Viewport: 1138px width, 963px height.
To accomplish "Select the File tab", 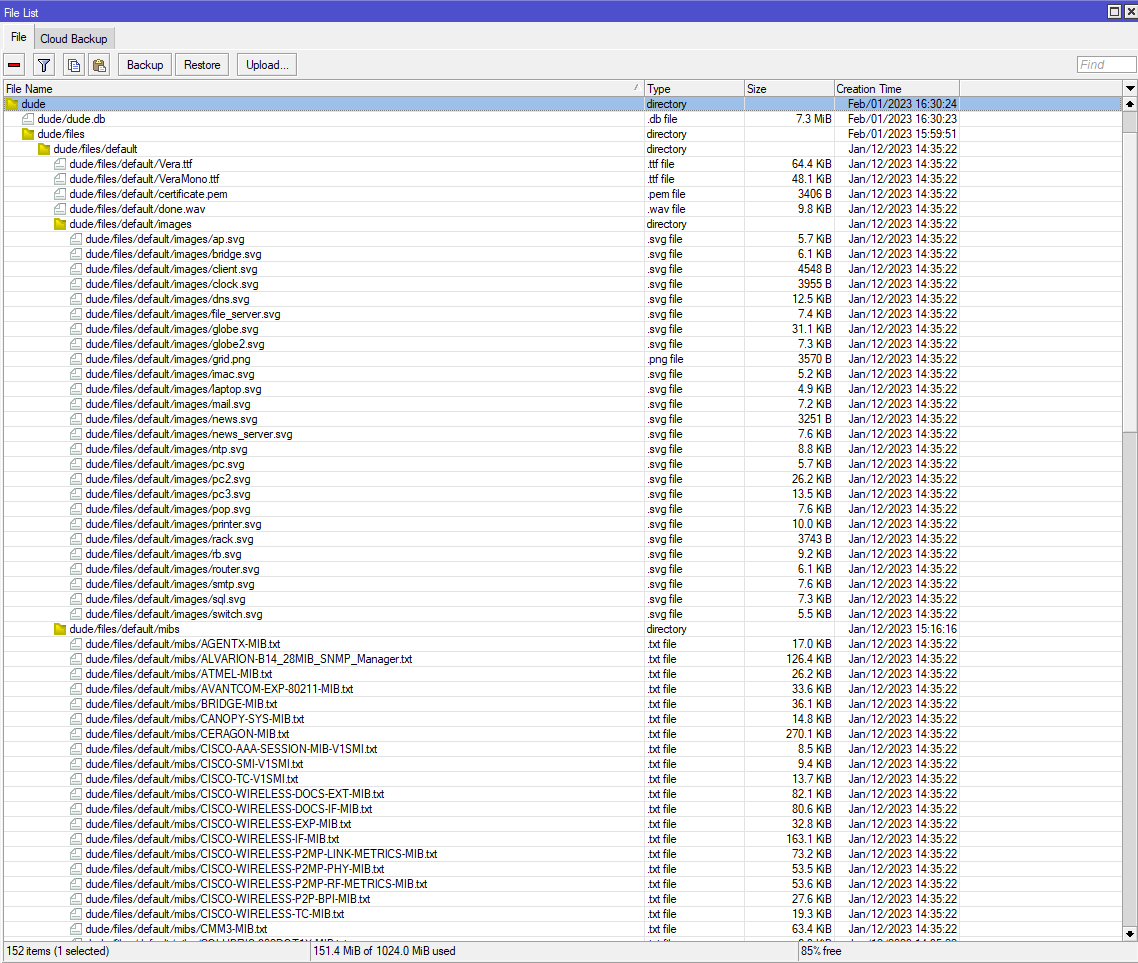I will (19, 37).
